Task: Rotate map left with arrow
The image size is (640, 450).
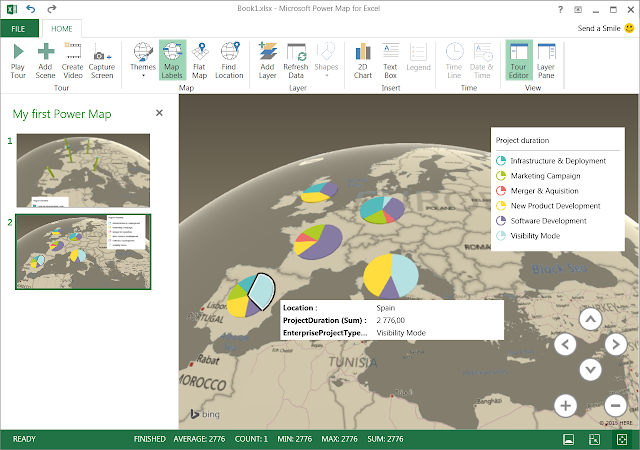Action: 565,345
